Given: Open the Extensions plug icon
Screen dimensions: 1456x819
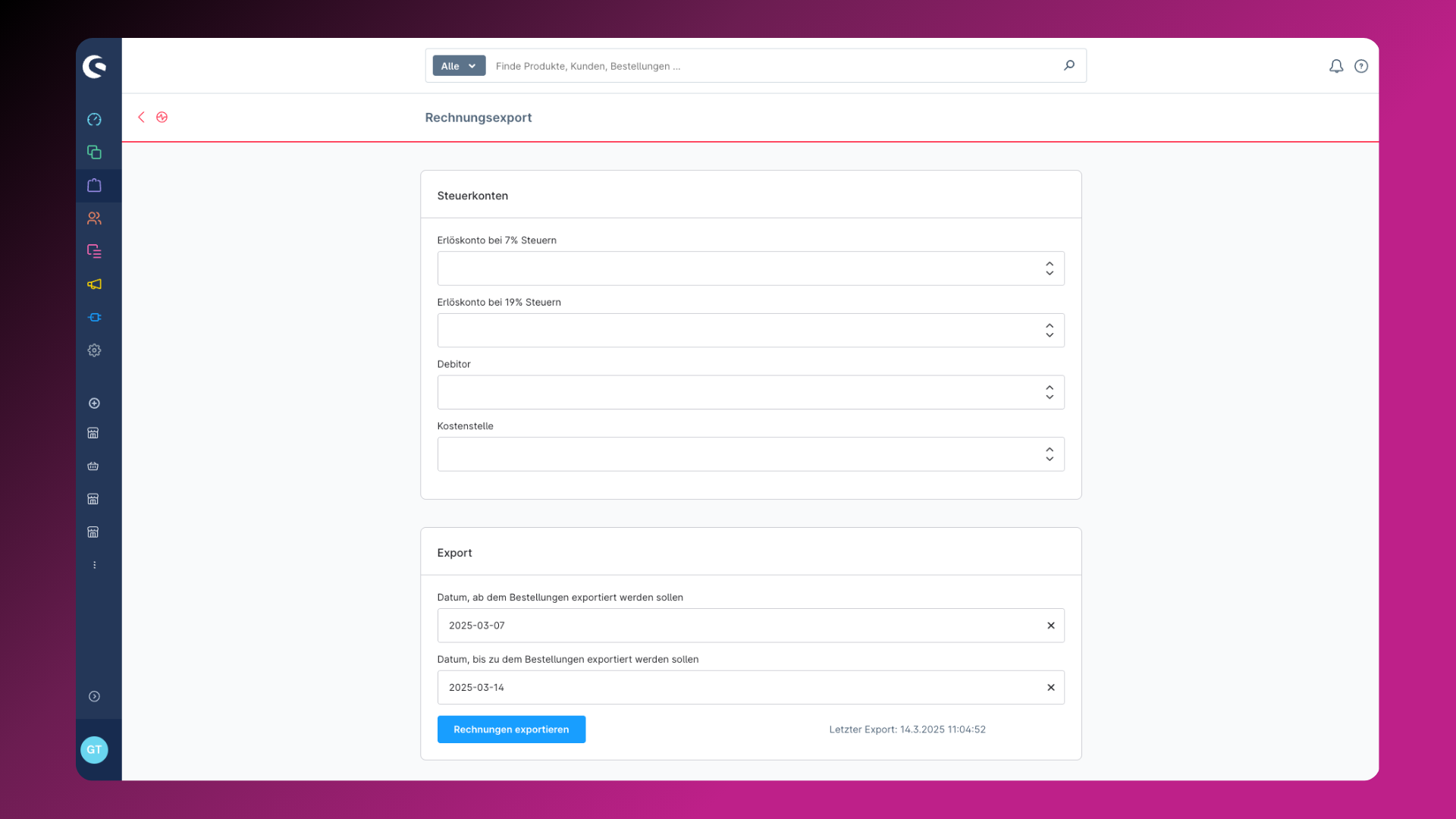Looking at the screenshot, I should (94, 317).
